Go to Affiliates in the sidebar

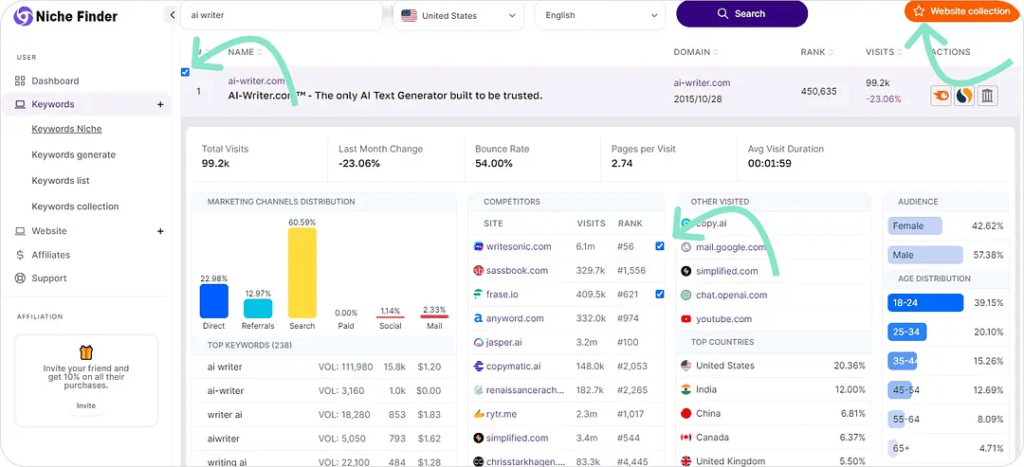[51, 255]
